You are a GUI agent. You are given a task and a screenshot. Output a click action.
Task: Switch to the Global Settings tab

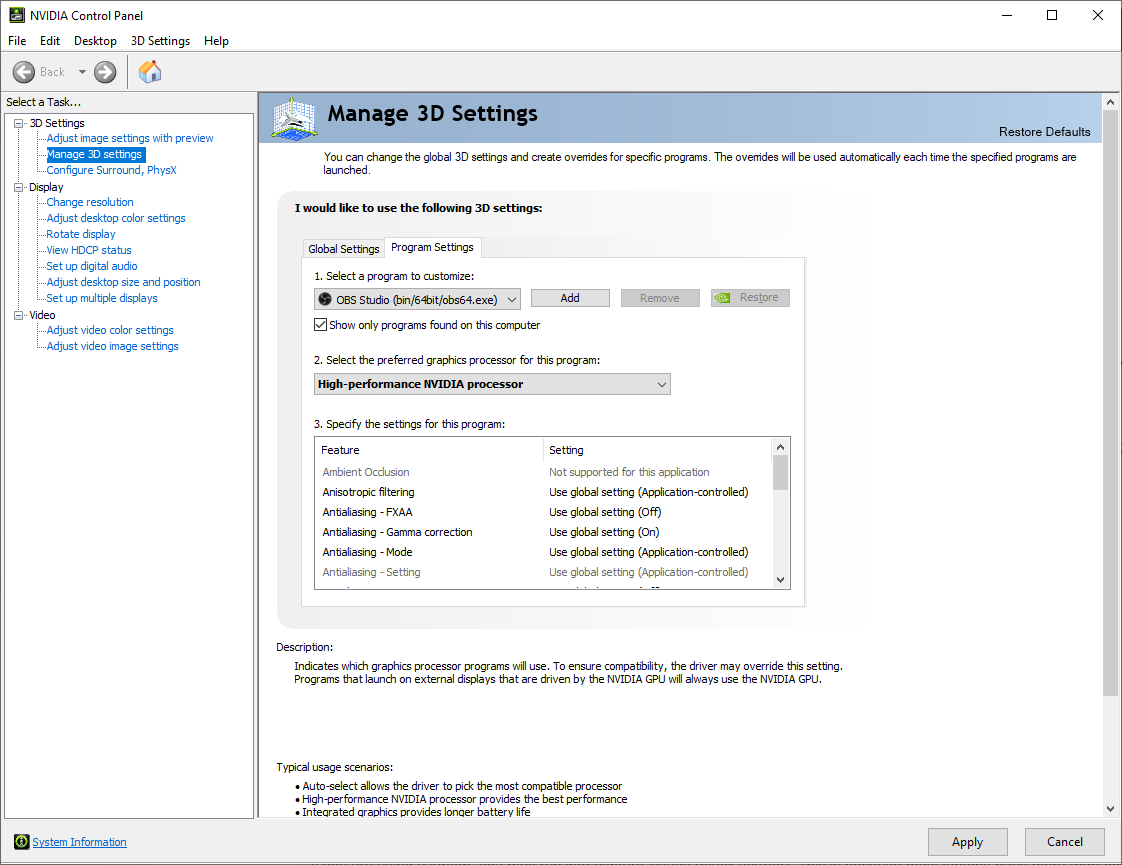coord(344,249)
